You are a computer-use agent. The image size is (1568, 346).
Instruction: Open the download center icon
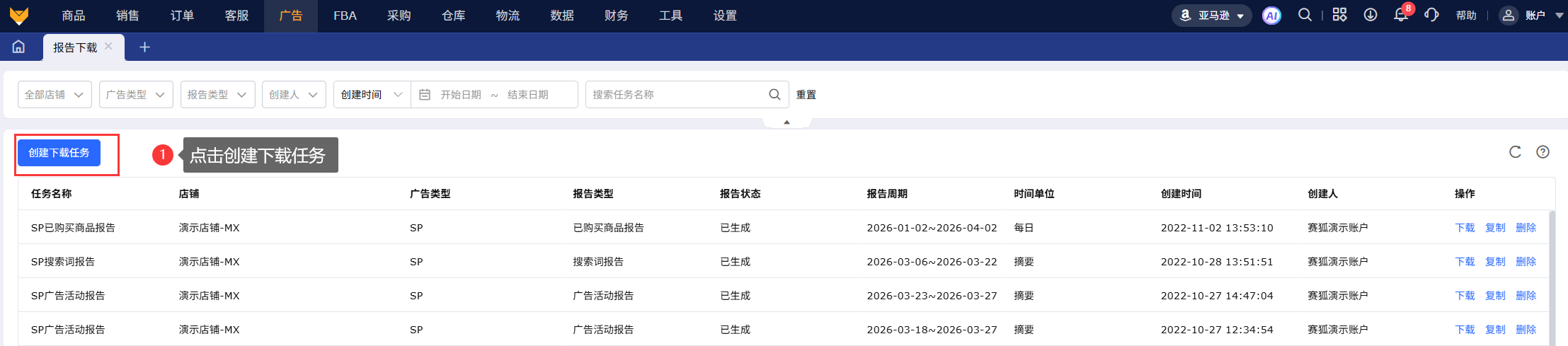(x=1370, y=15)
